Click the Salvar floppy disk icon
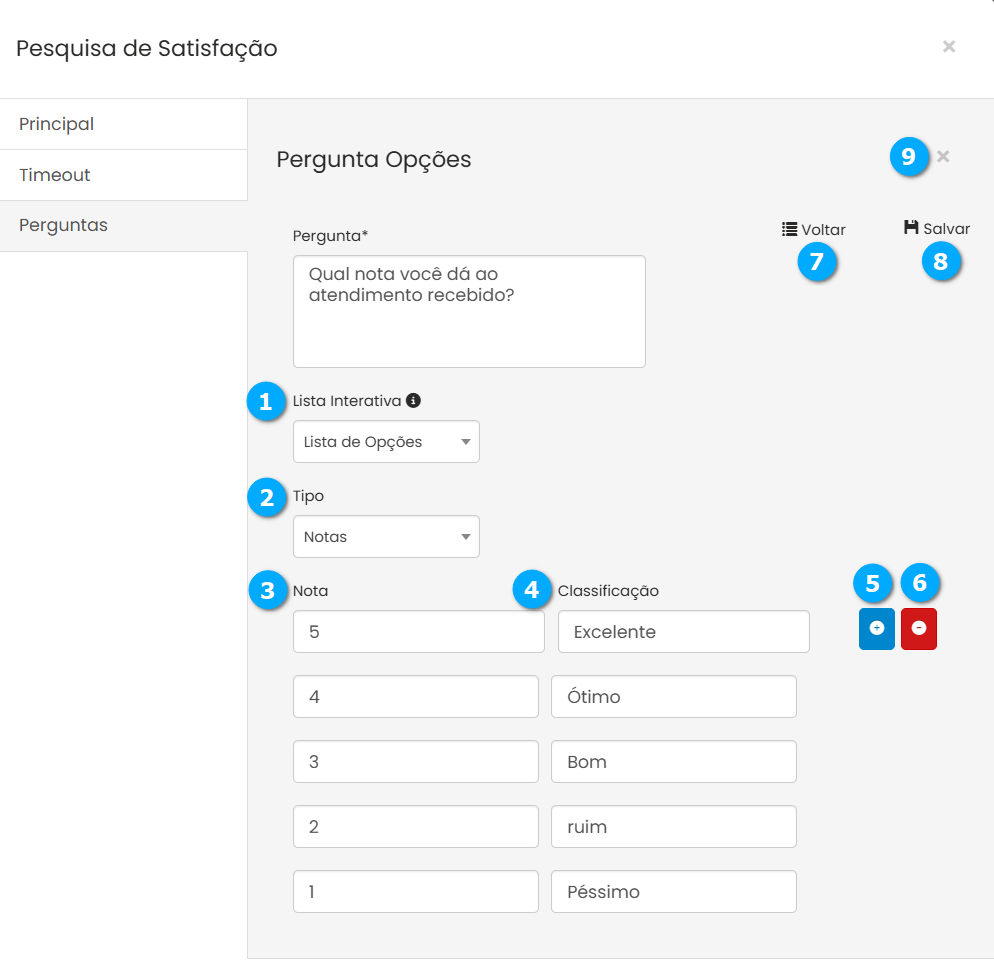 point(911,228)
